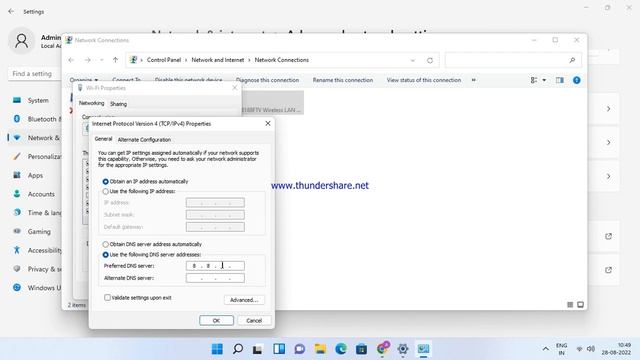Click the search magnifier in Network Connections
Image resolution: width=640 pixels, height=360 pixels.
pos(572,60)
